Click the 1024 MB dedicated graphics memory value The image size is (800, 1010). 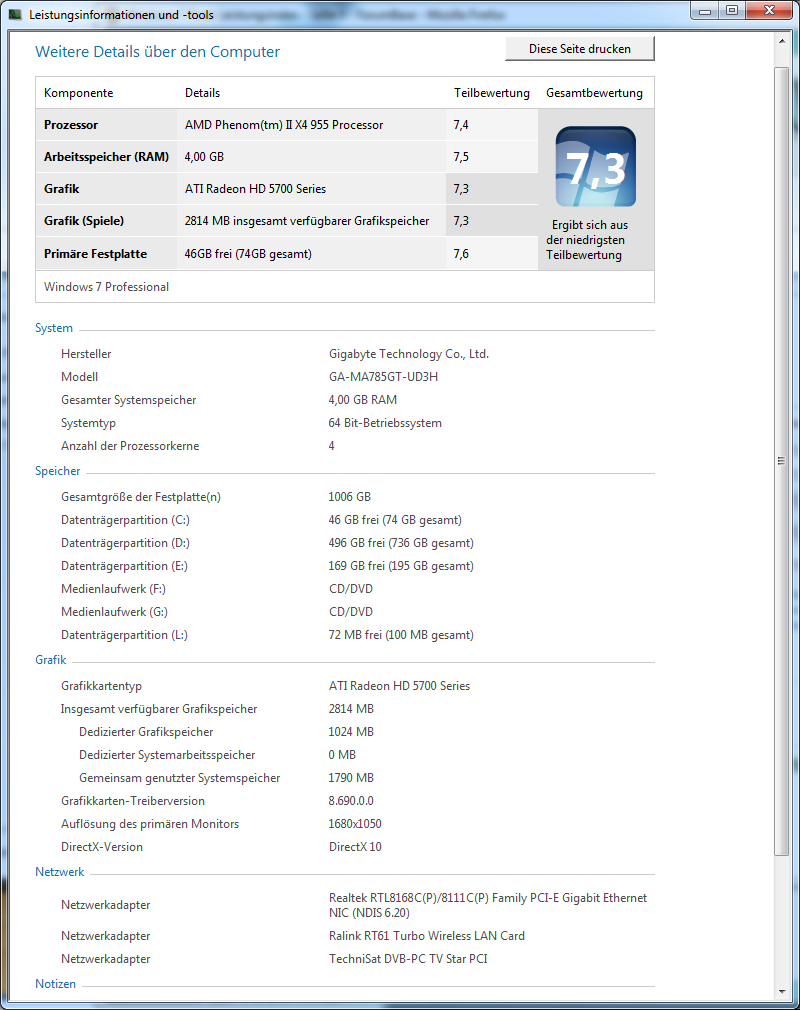click(351, 732)
